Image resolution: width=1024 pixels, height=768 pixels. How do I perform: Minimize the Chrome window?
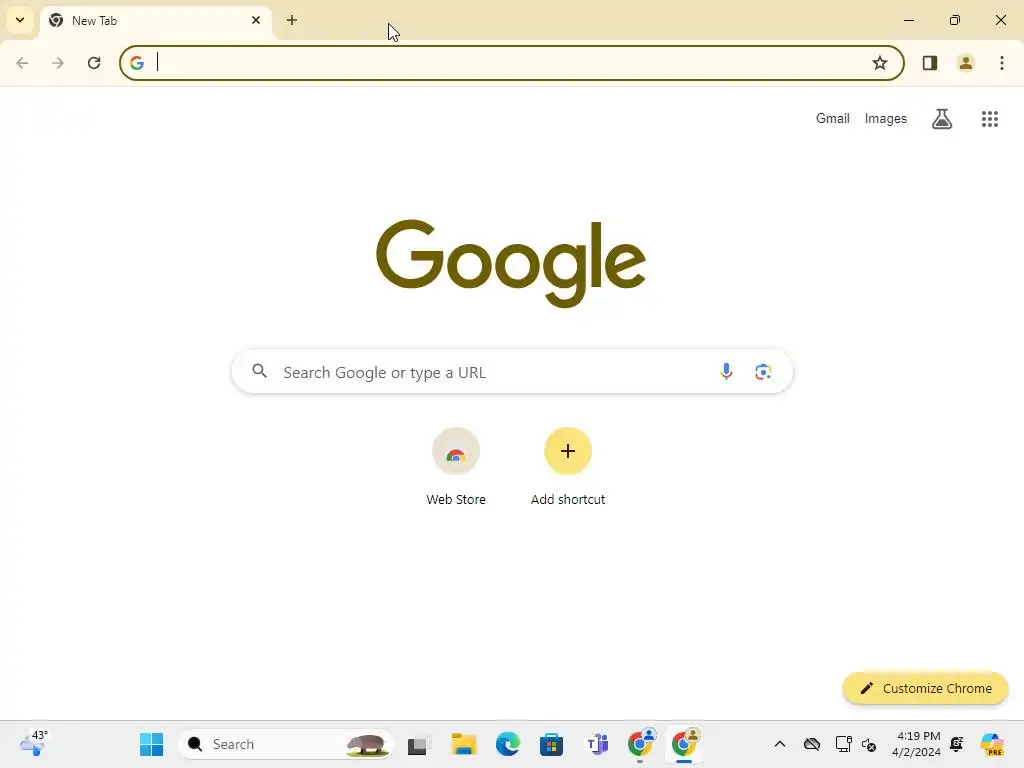(x=908, y=20)
